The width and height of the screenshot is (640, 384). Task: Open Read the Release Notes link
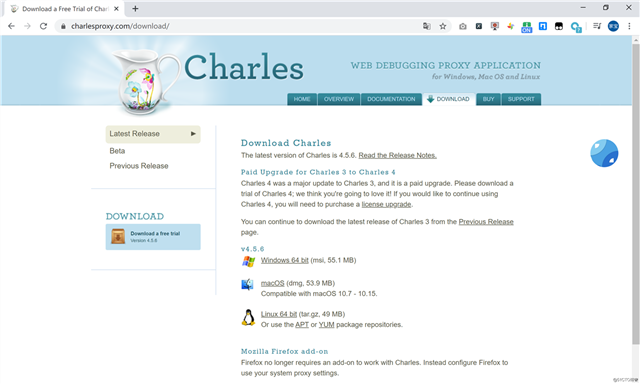pyautogui.click(x=398, y=155)
